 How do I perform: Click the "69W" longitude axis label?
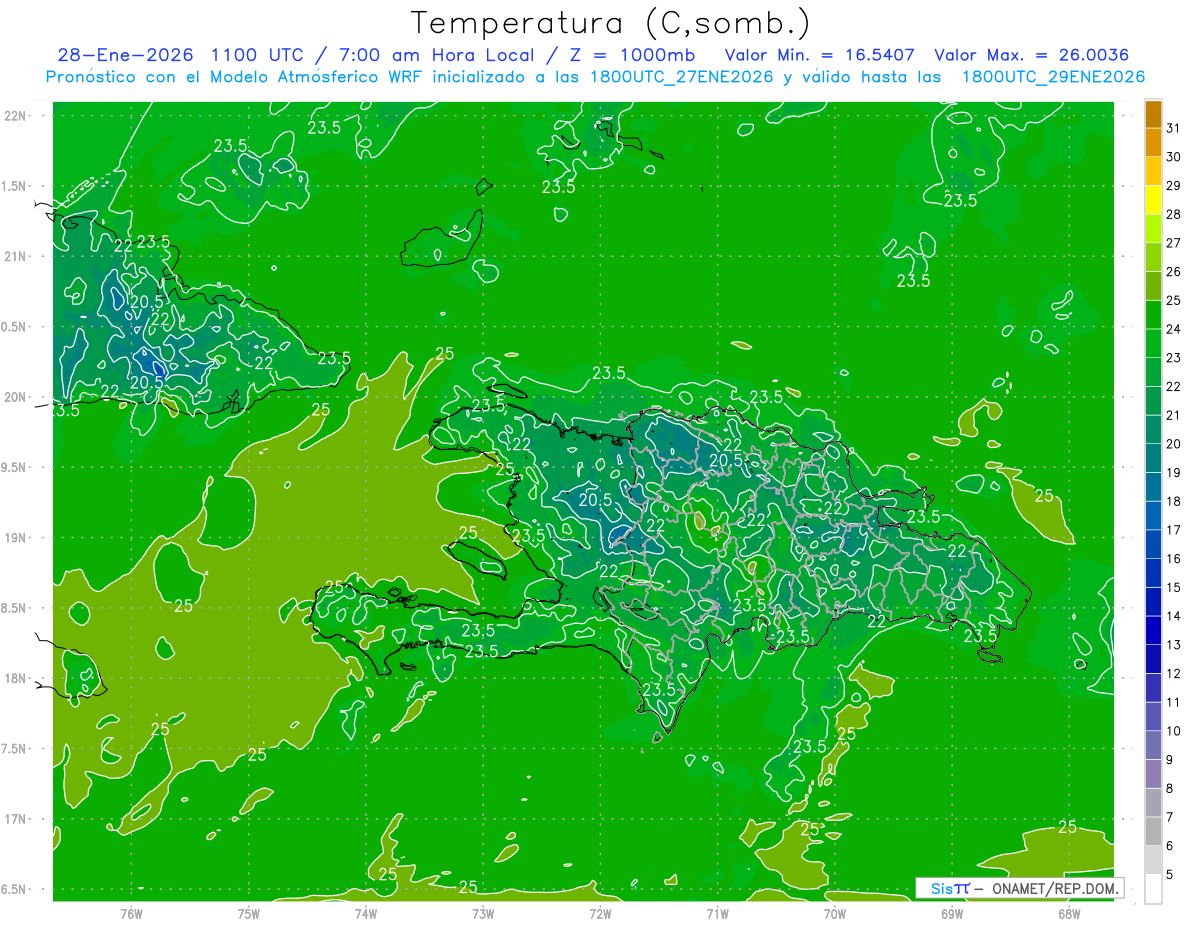point(952,914)
